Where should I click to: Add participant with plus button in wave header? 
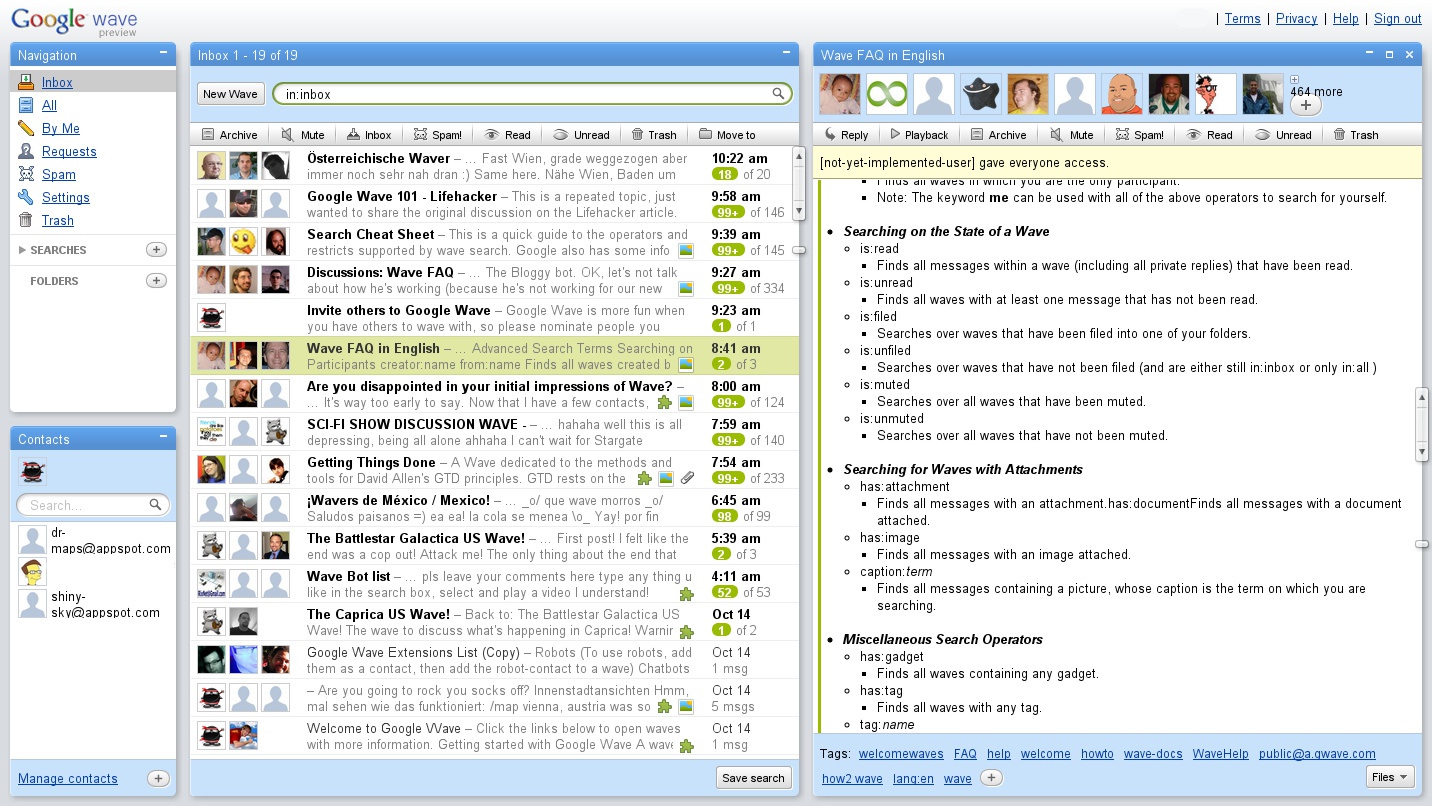pos(1305,105)
